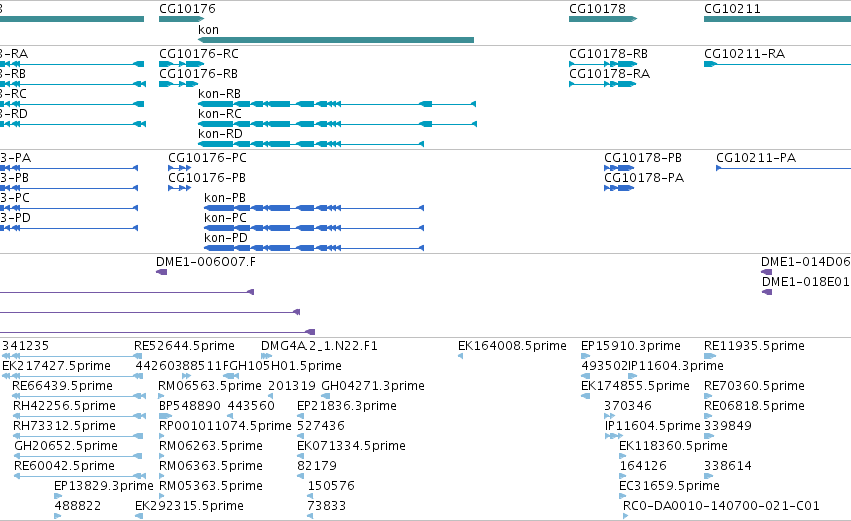Click the EK292315.5prime EST label
Viewport: 851px width, 521px height.
[x=189, y=507]
